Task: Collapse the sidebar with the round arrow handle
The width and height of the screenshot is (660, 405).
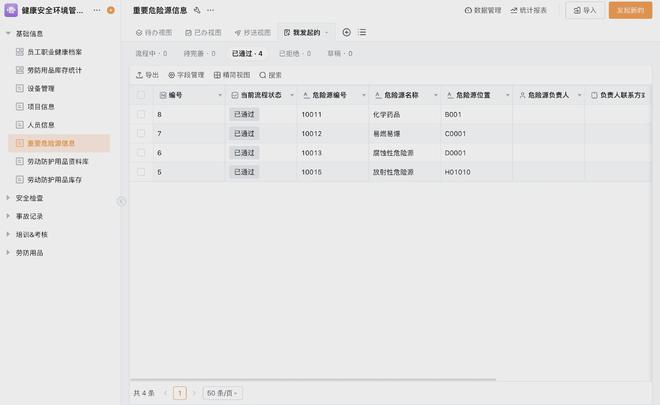Action: point(121,202)
